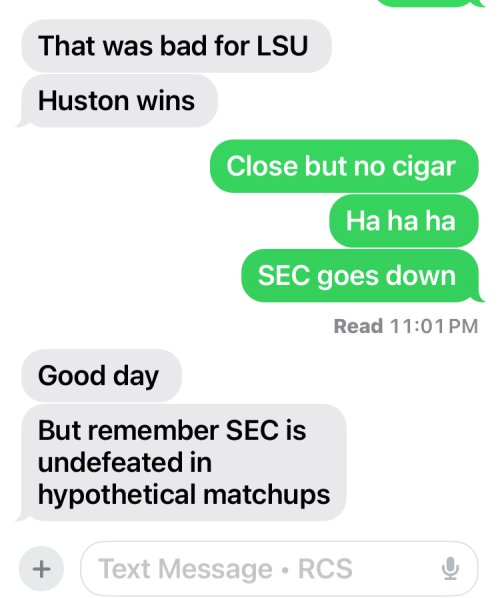500x598 pixels.
Task: Tap the "RCS" placeholder text
Action: [325, 569]
